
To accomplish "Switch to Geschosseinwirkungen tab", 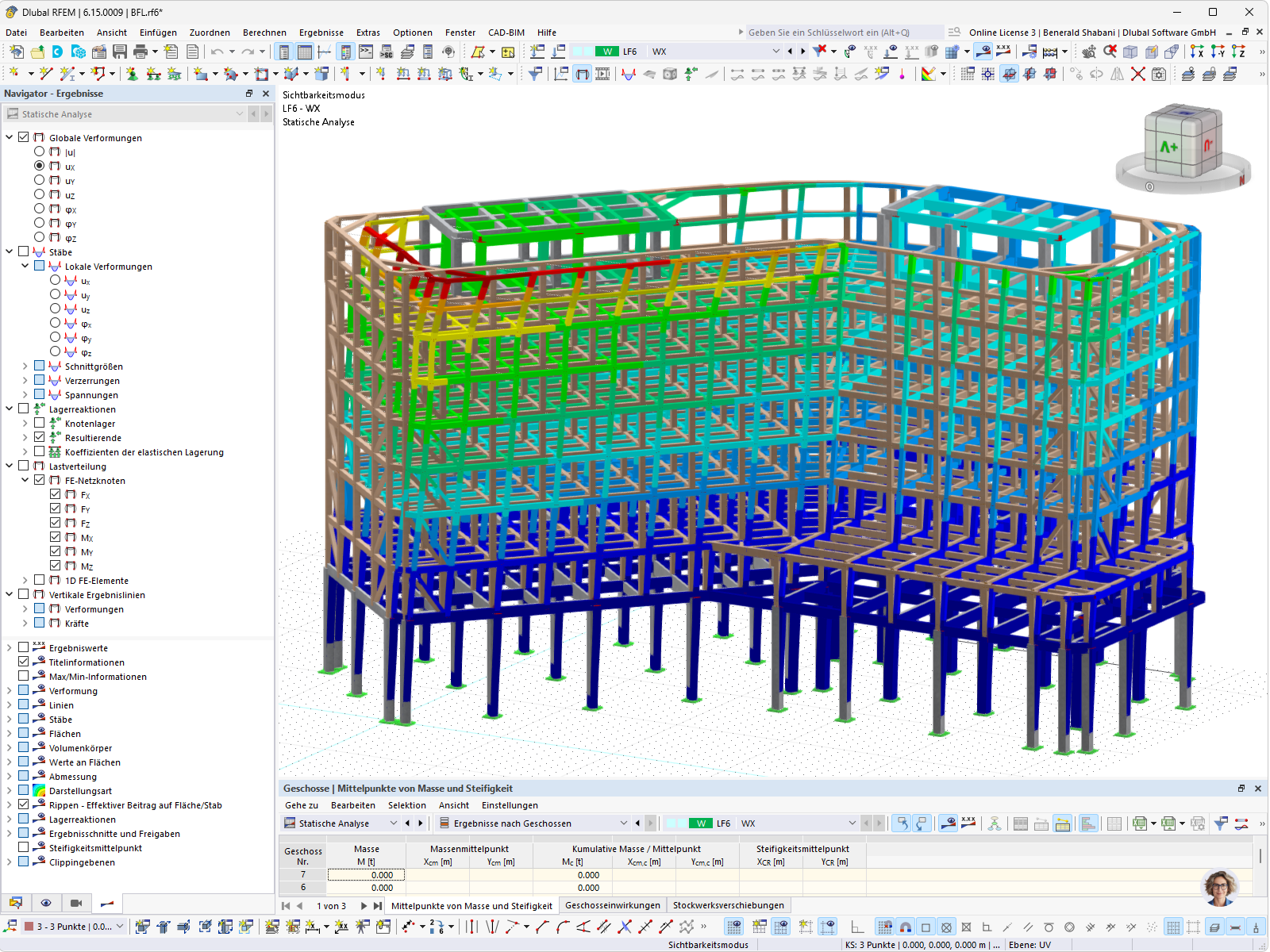I will pyautogui.click(x=612, y=905).
